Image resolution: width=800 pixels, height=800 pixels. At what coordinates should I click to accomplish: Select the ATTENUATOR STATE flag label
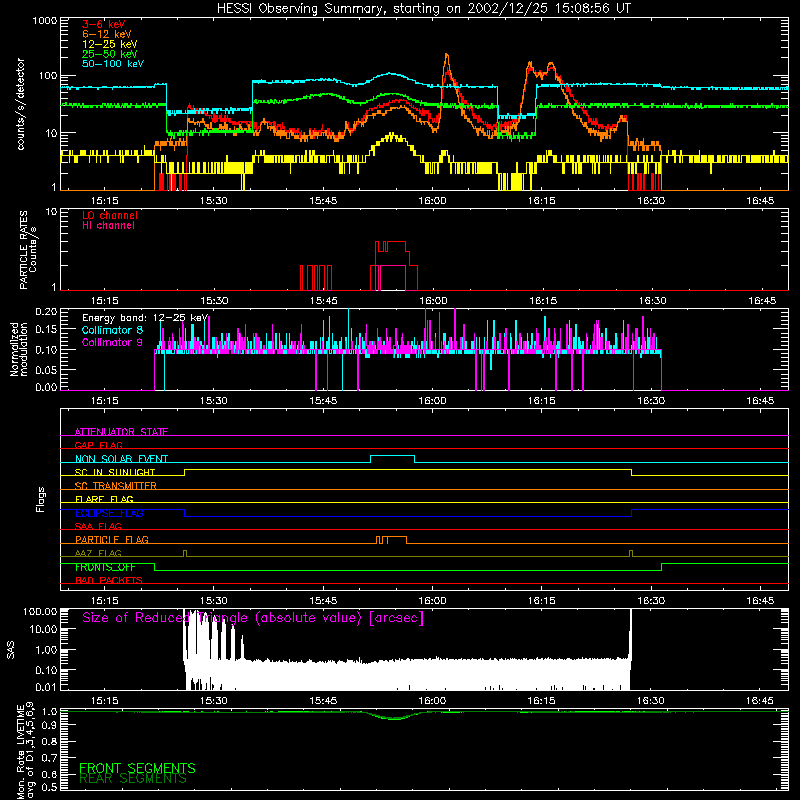pos(121,432)
